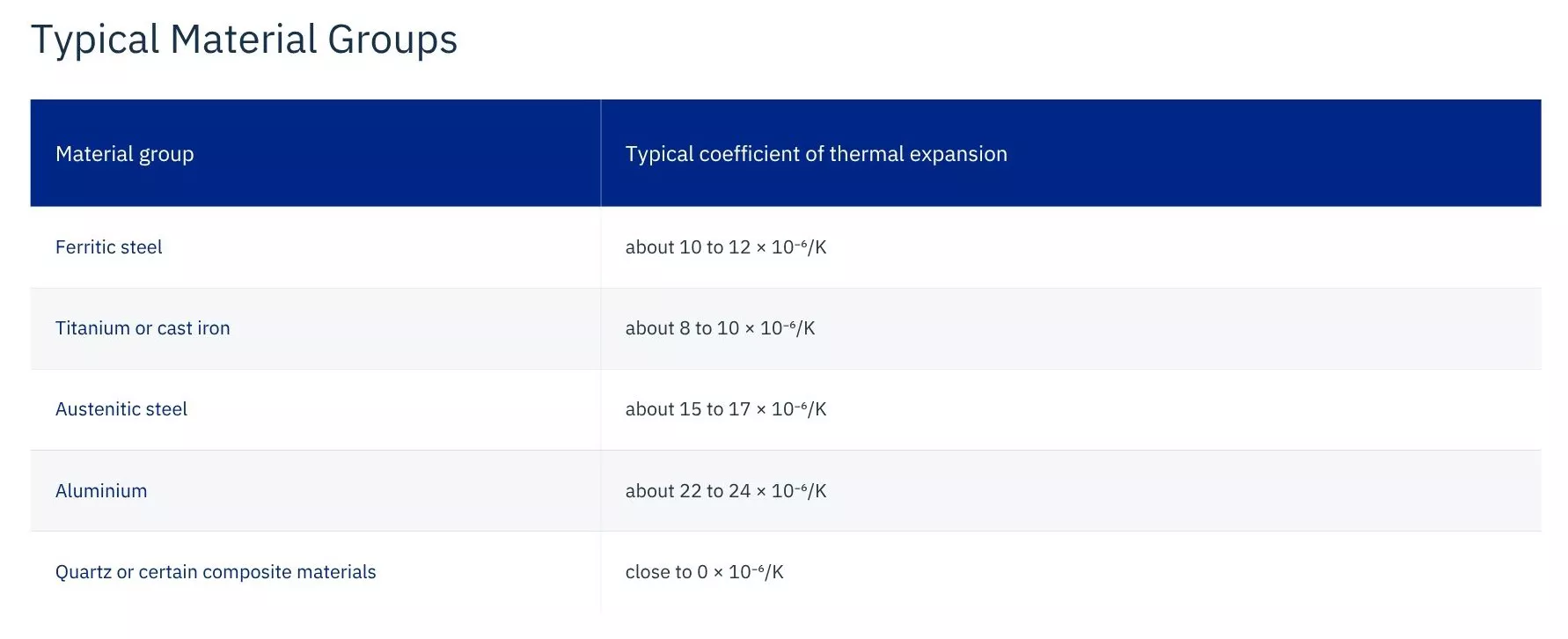Select the Ferritic steel cell
The image size is (1568, 639).
315,247
